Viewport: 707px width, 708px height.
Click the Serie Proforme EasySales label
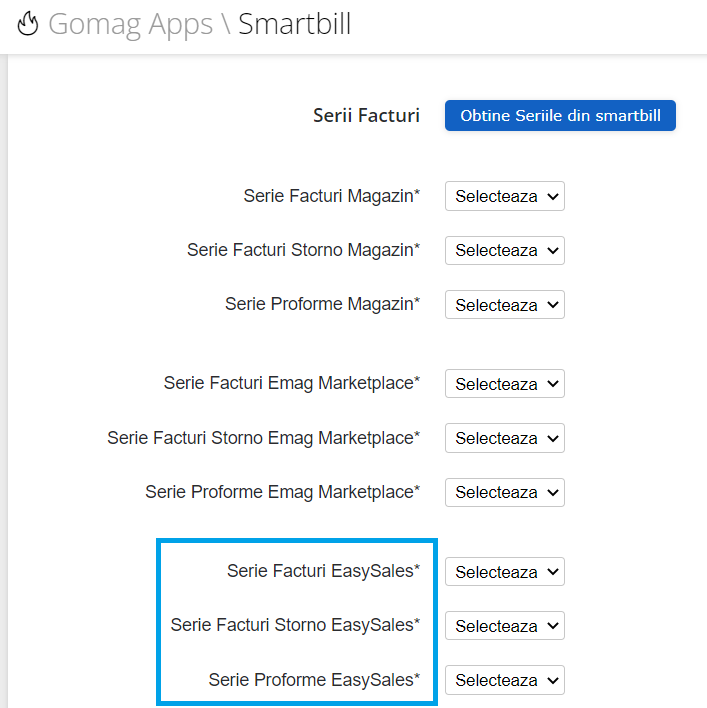click(x=314, y=680)
